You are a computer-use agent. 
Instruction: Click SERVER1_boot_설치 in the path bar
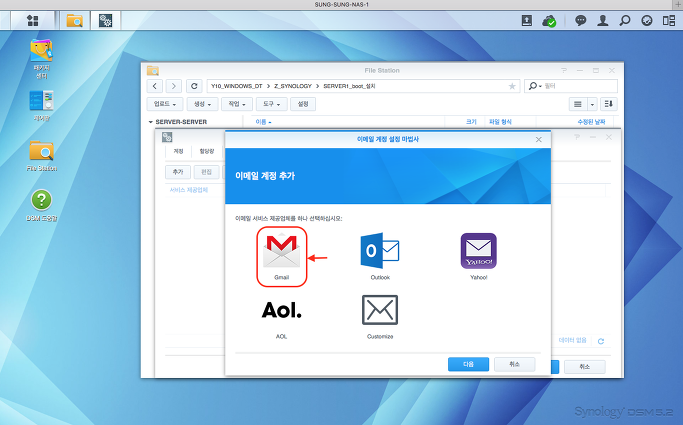[349, 86]
